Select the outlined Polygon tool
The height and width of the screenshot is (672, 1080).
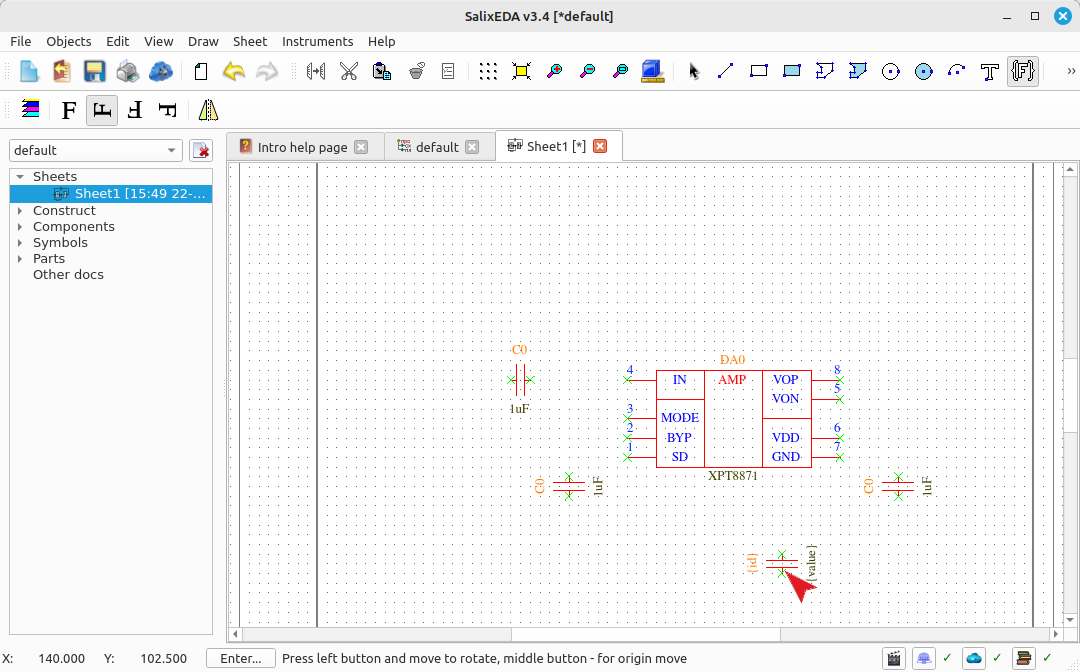click(x=824, y=71)
